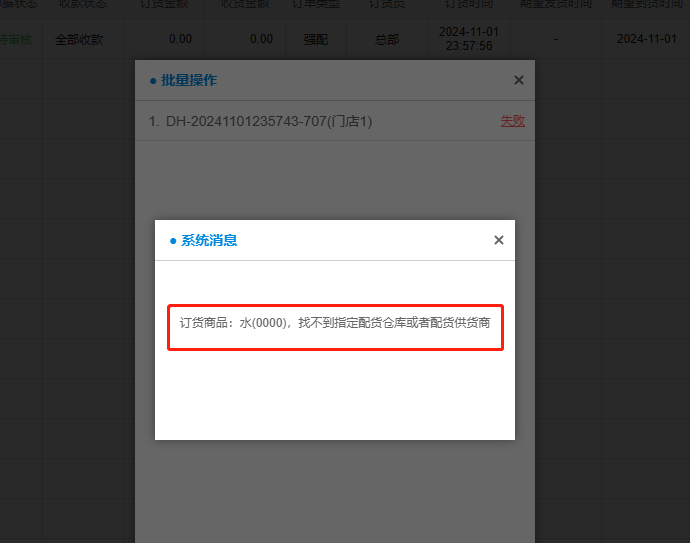690x543 pixels.
Task: Click the order time 2024-11-01 23:57:56 cell
Action: (469, 39)
